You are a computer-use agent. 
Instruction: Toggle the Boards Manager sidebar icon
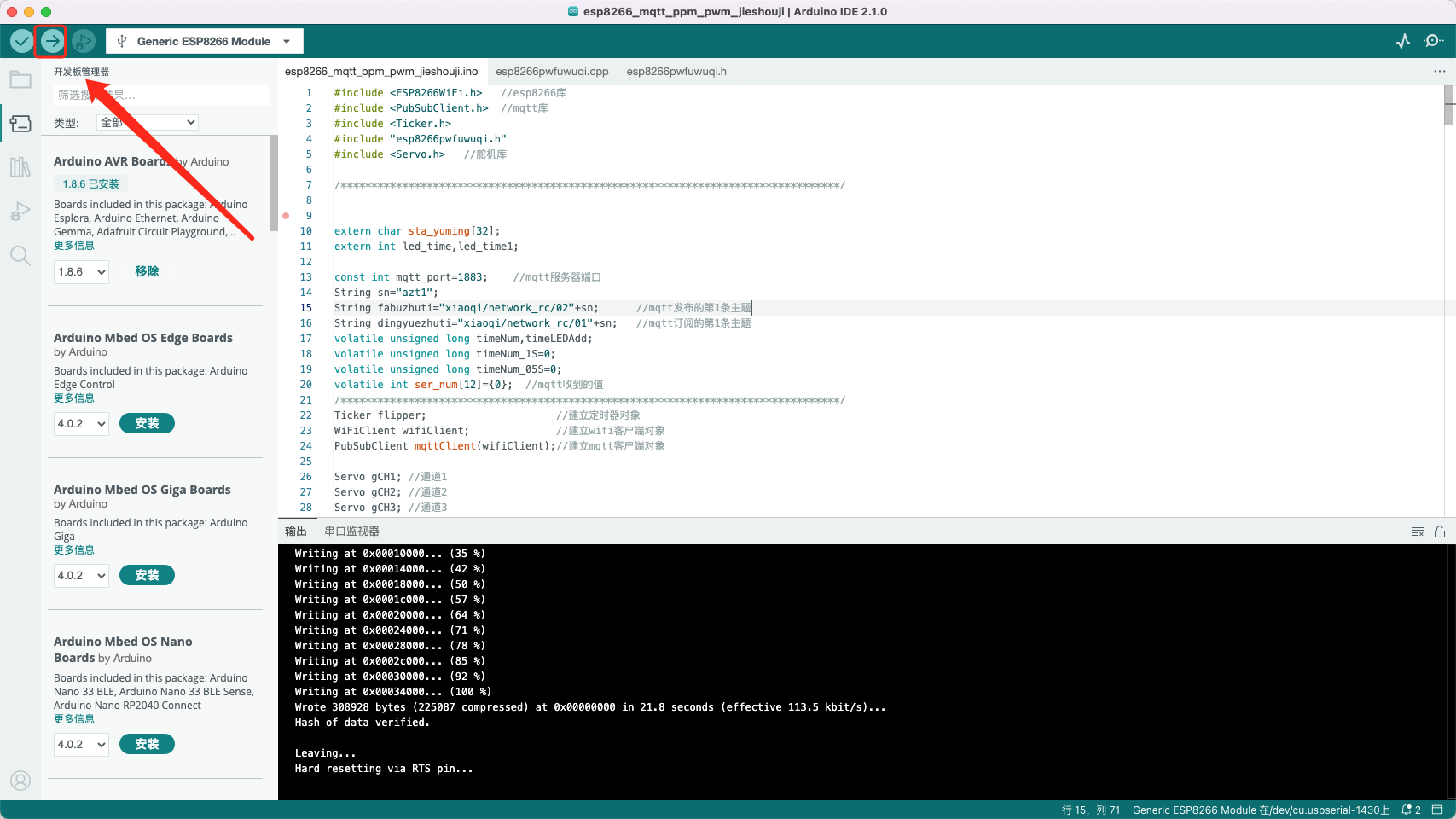20,124
